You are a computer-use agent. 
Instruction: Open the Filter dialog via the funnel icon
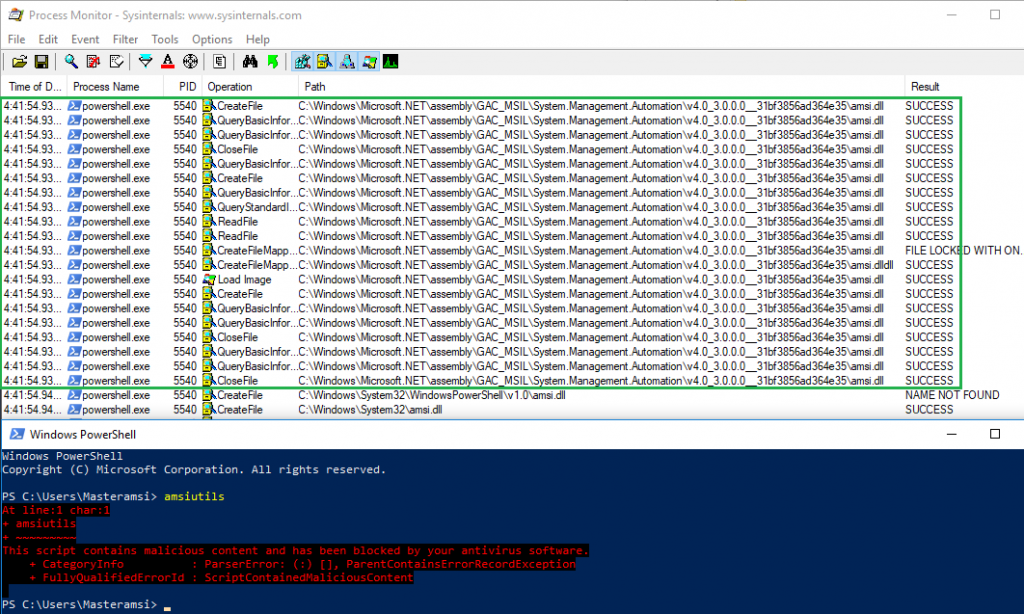146,62
